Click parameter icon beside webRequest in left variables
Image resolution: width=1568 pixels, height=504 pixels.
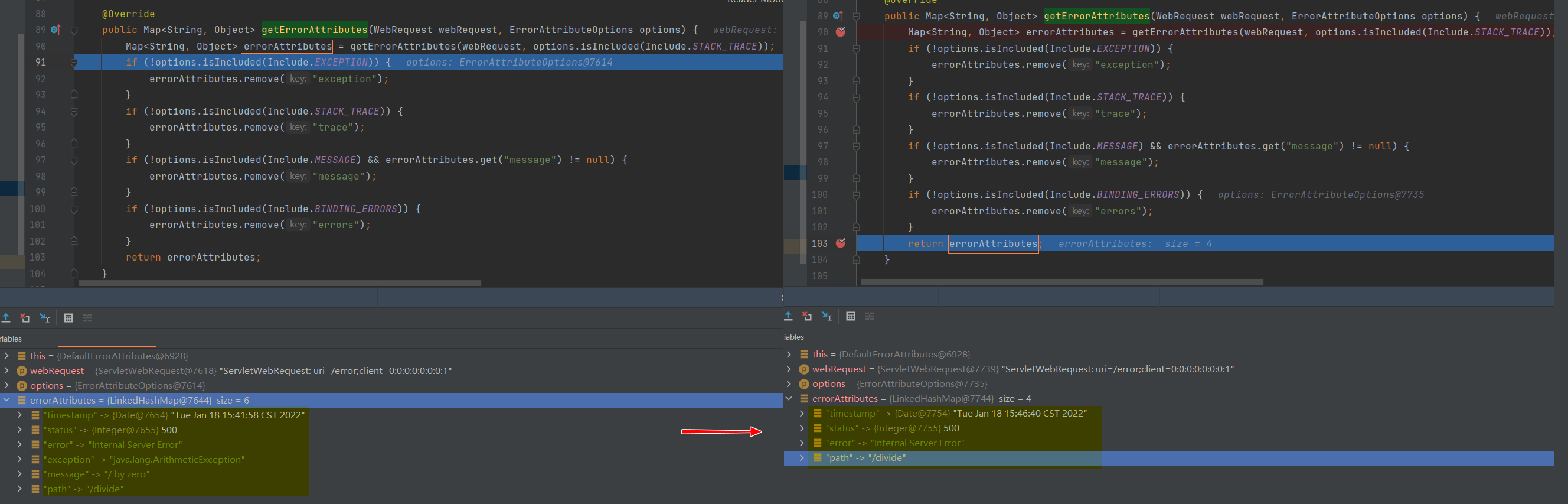[22, 370]
